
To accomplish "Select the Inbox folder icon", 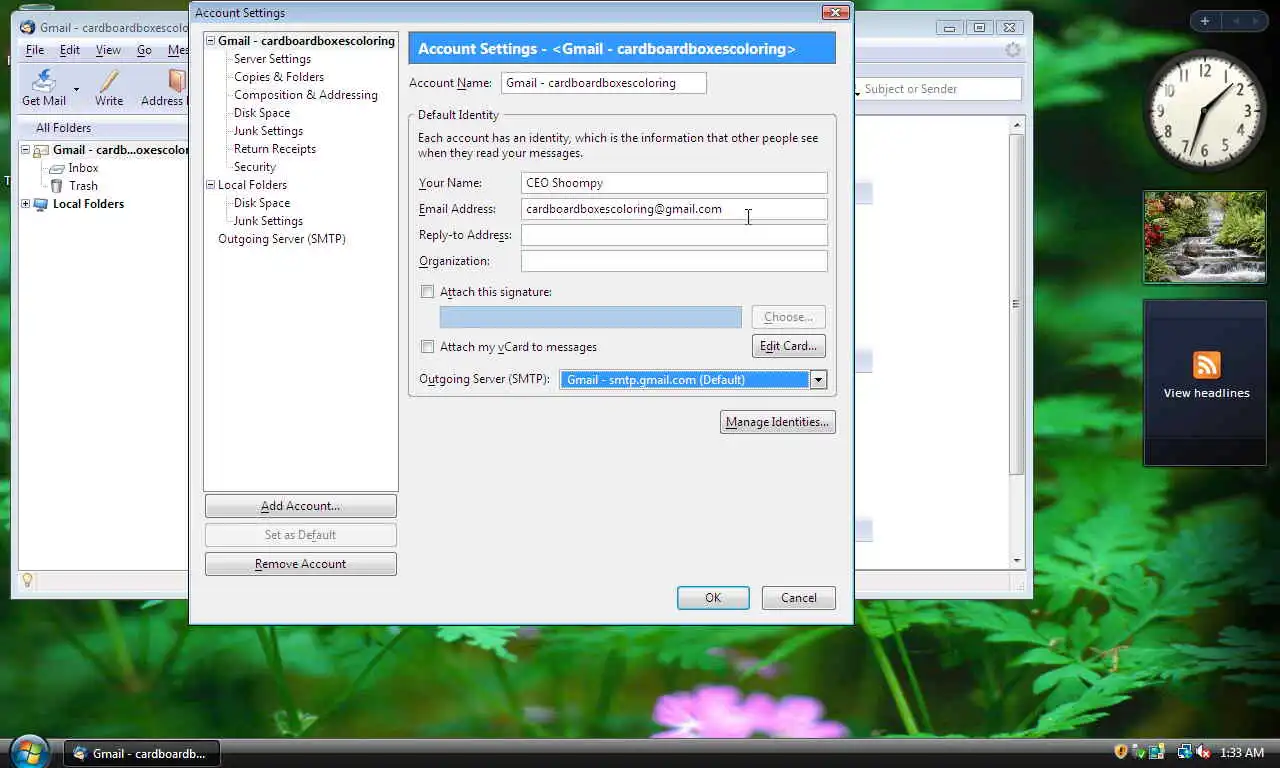I will (x=57, y=169).
